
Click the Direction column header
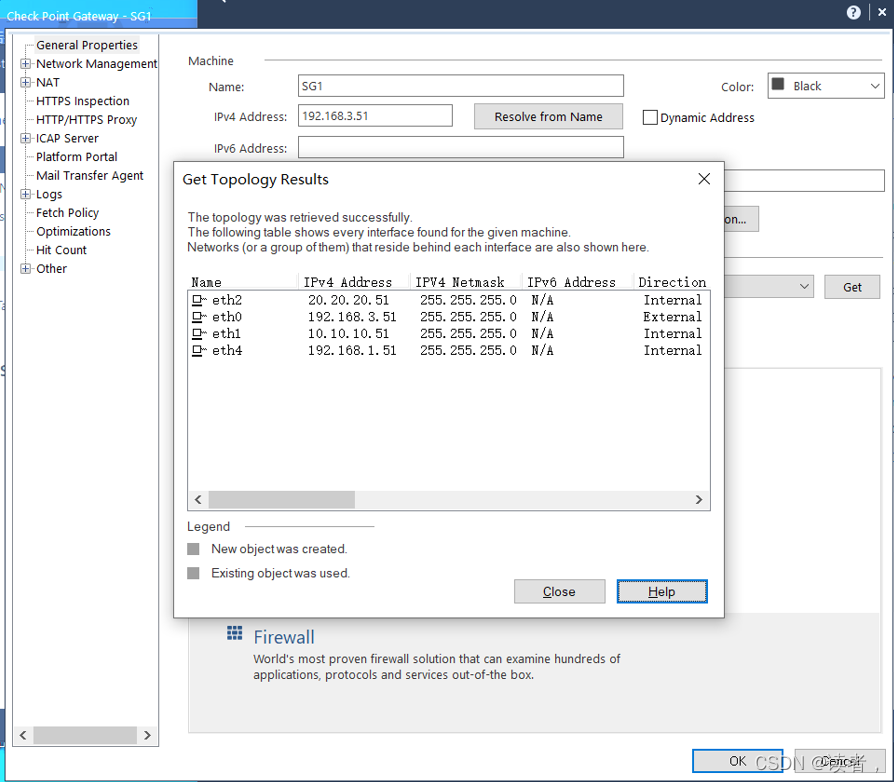pyautogui.click(x=672, y=282)
